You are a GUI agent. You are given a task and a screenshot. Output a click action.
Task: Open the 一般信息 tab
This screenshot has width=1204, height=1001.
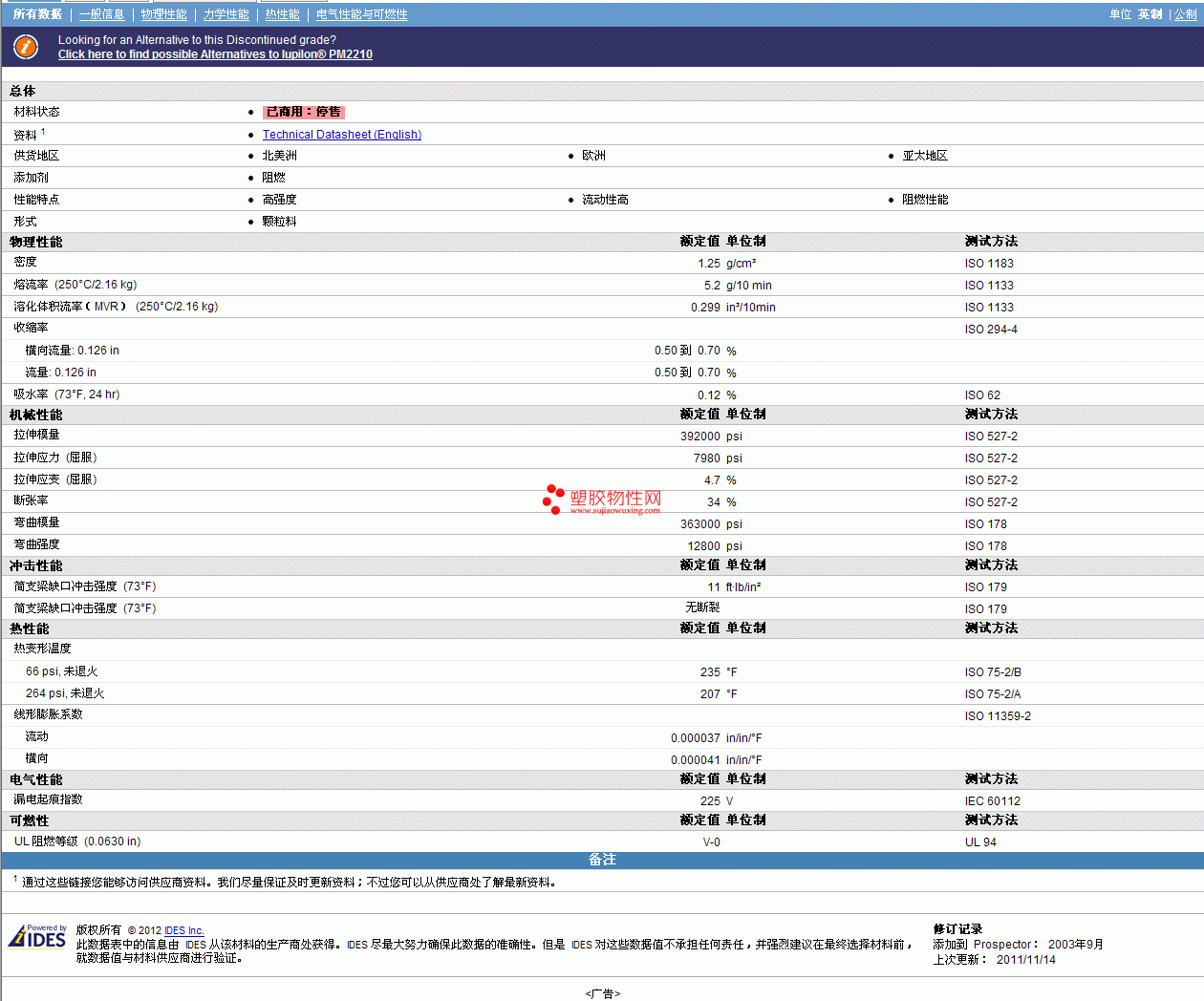click(101, 14)
